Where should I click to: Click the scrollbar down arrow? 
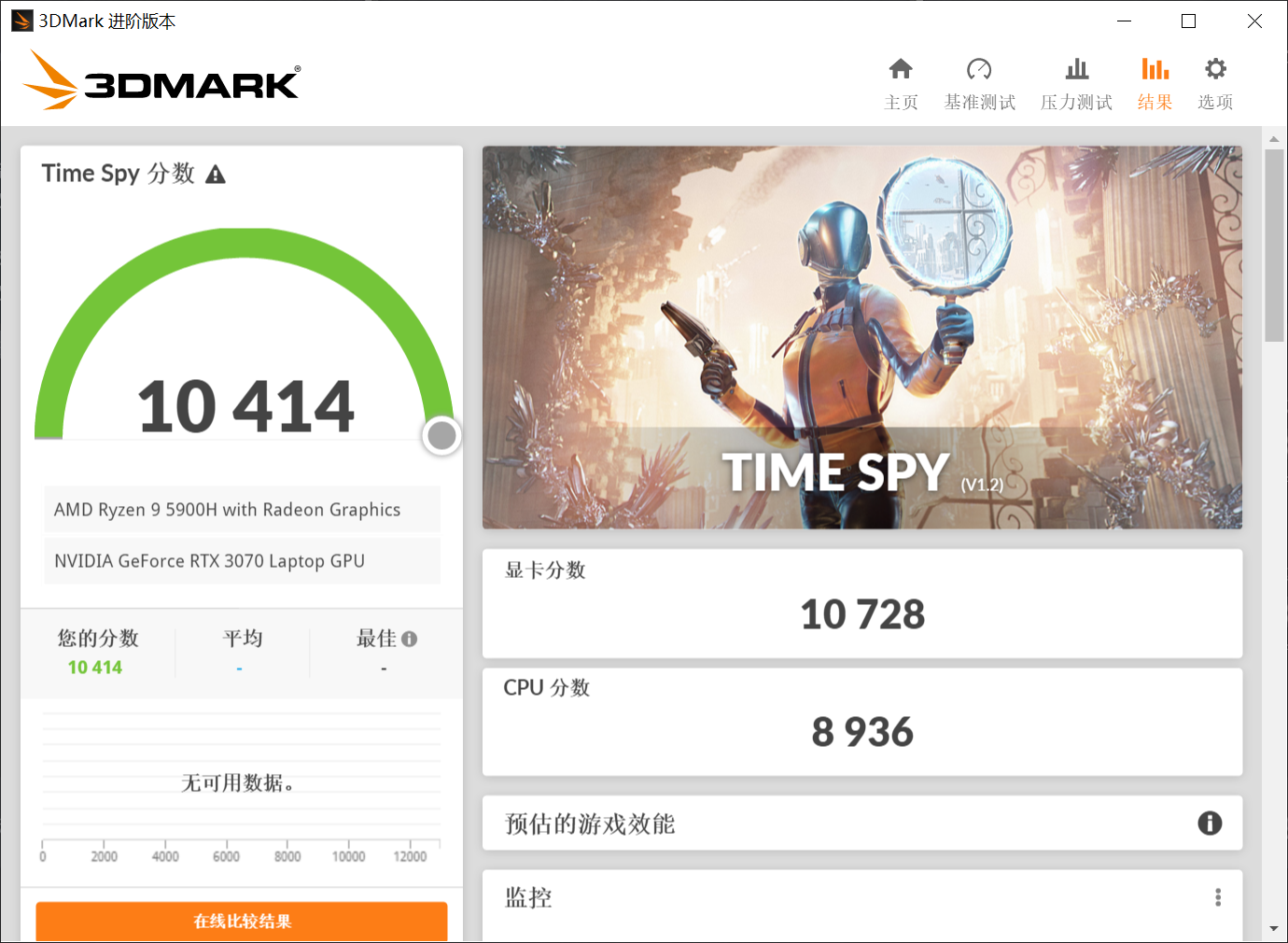click(1274, 929)
